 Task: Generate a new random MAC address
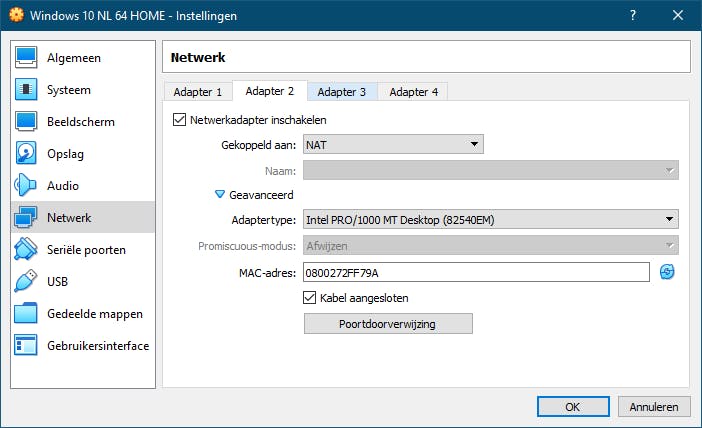[668, 272]
